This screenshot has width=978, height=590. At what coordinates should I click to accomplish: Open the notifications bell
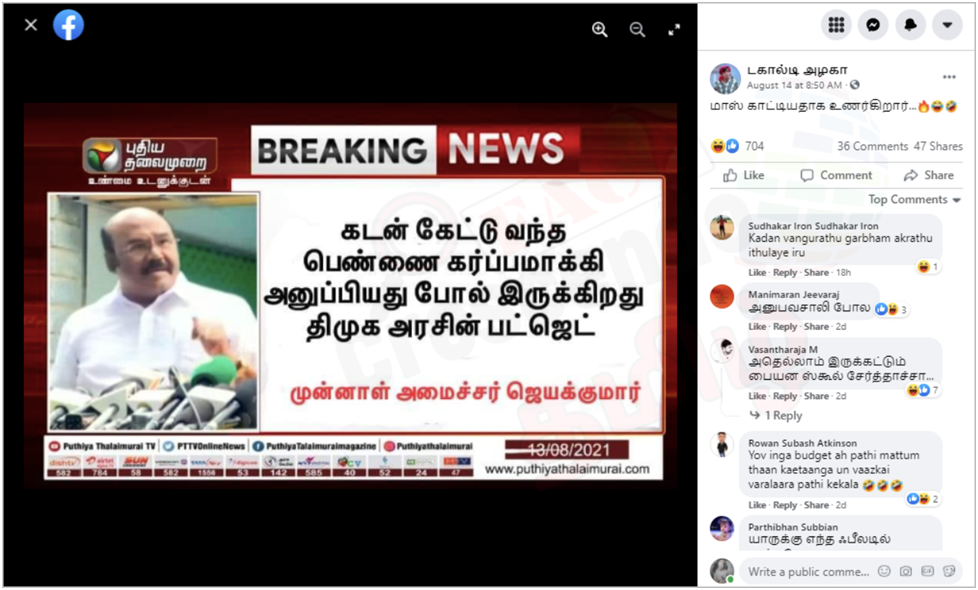[911, 25]
